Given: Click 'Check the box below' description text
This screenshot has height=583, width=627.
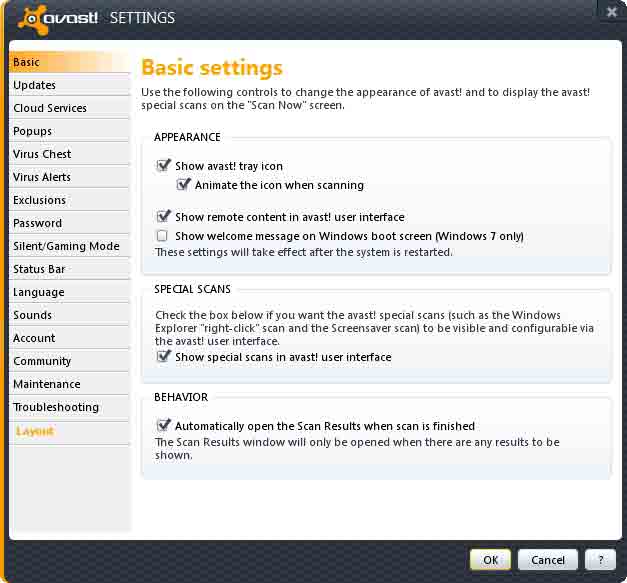Looking at the screenshot, I should 374,328.
